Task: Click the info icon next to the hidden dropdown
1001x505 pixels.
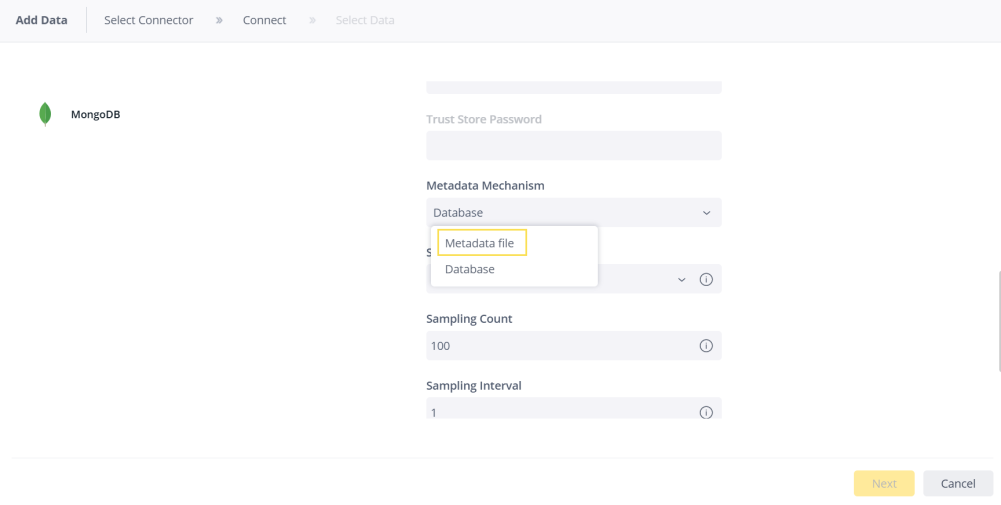Action: pos(706,279)
